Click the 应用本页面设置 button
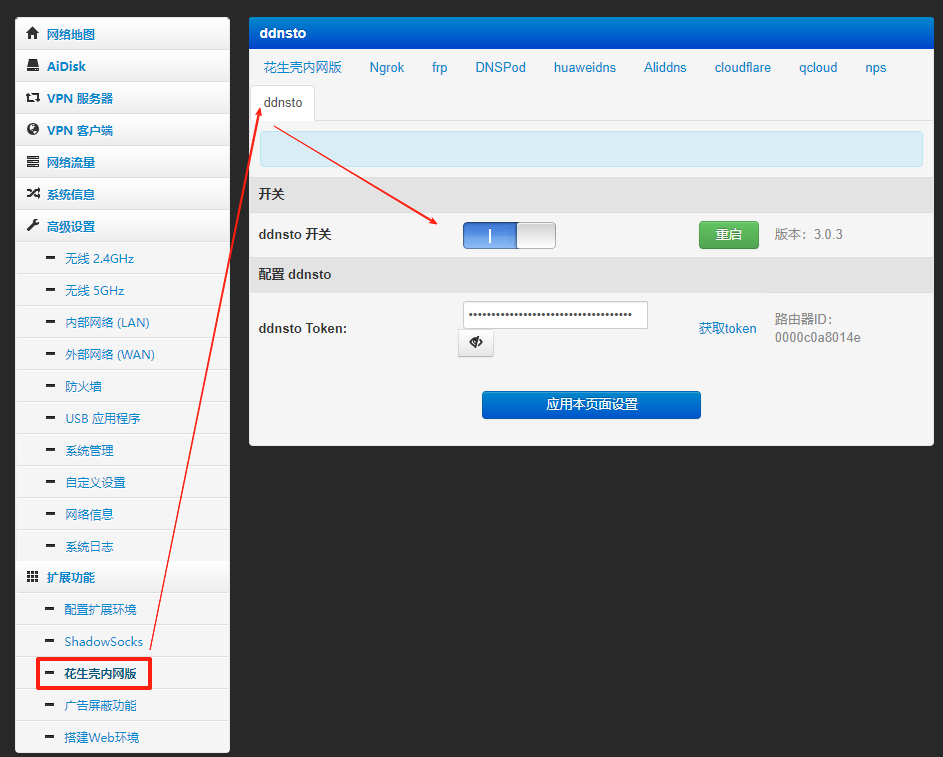 click(591, 405)
